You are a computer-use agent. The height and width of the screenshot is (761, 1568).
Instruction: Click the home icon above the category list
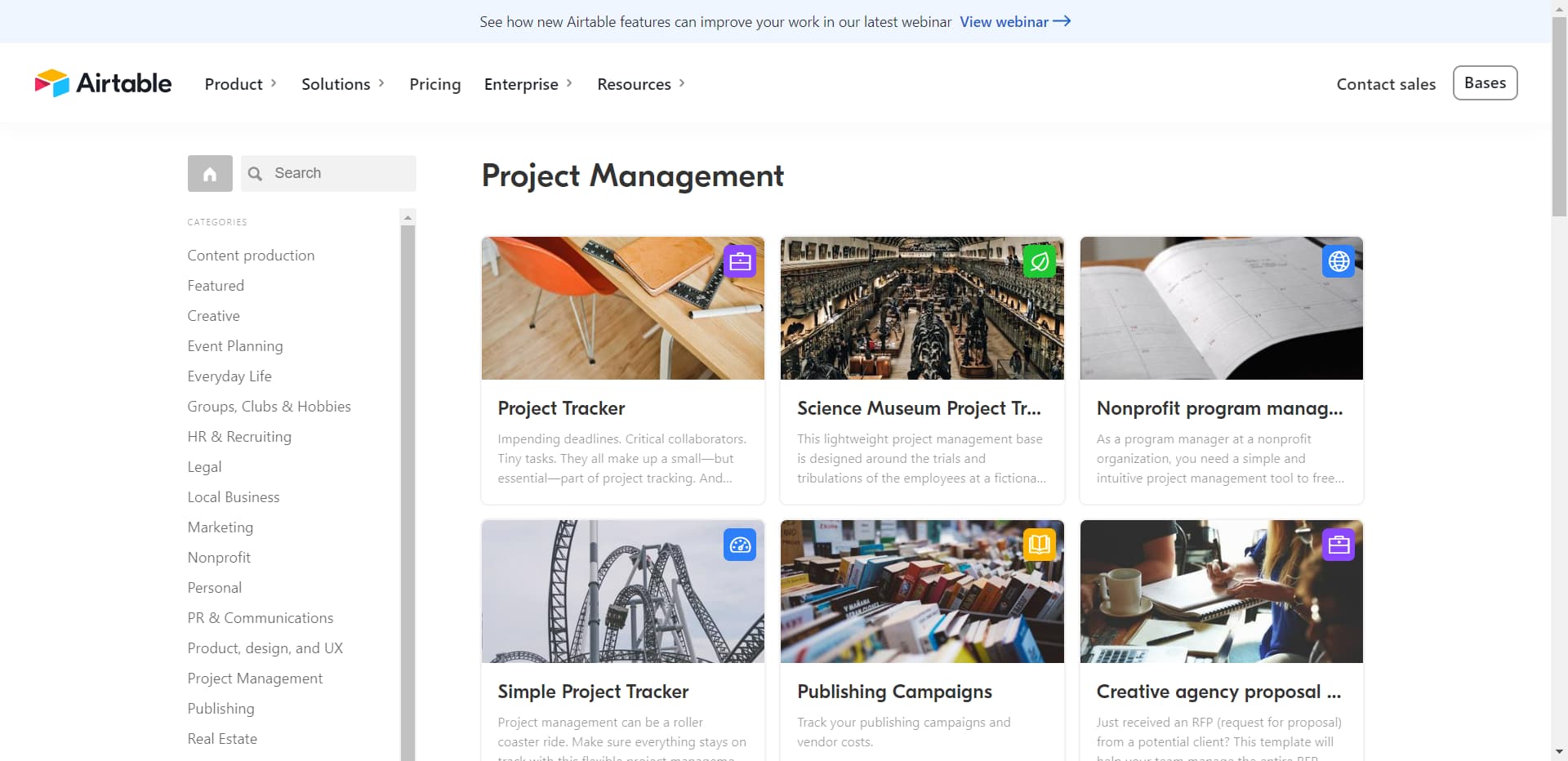tap(209, 173)
